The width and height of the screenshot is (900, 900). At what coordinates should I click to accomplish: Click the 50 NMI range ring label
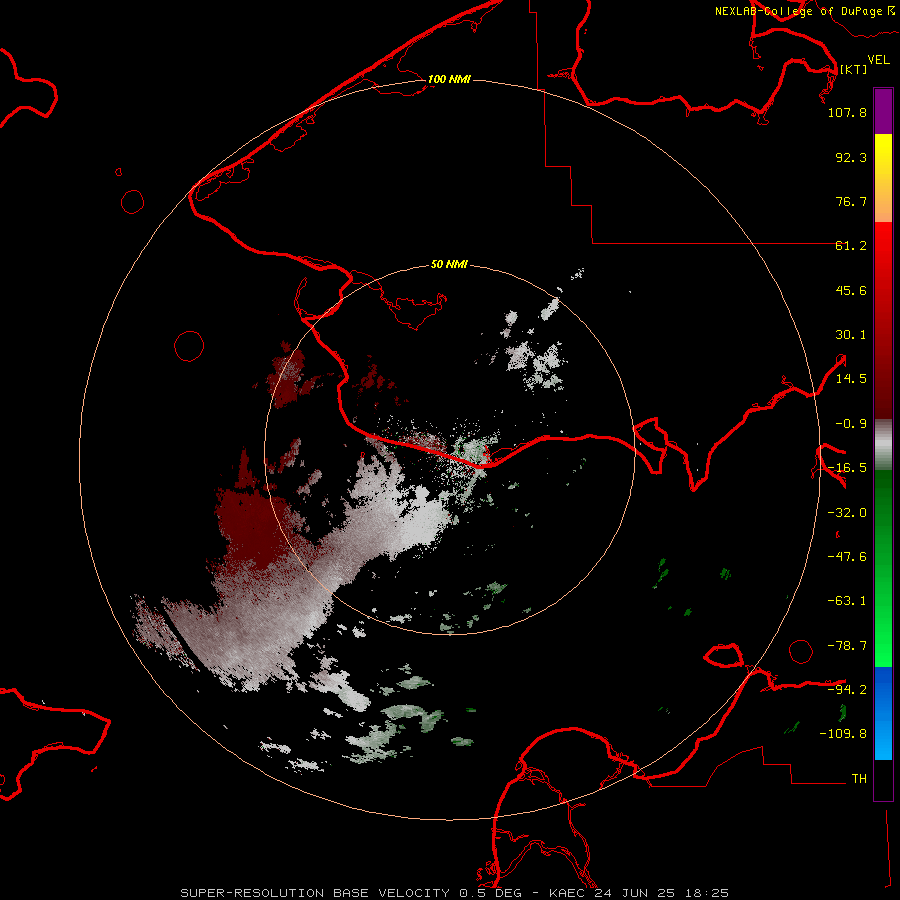click(x=449, y=265)
